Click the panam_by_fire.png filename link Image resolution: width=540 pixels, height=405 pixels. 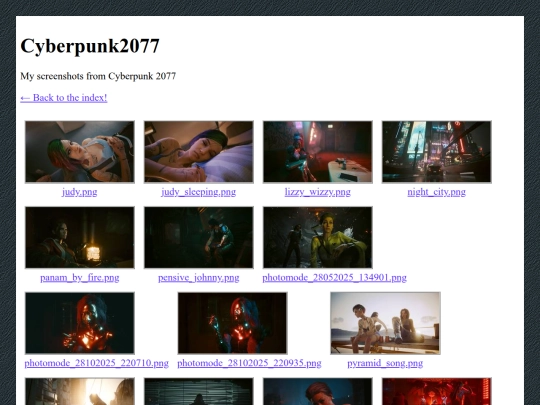(80, 278)
